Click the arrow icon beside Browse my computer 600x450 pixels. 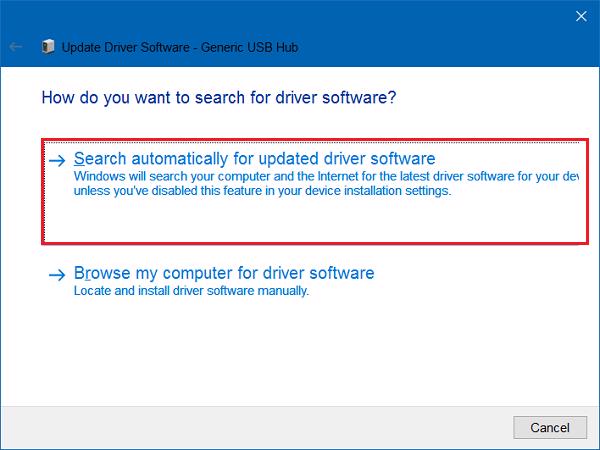57,274
